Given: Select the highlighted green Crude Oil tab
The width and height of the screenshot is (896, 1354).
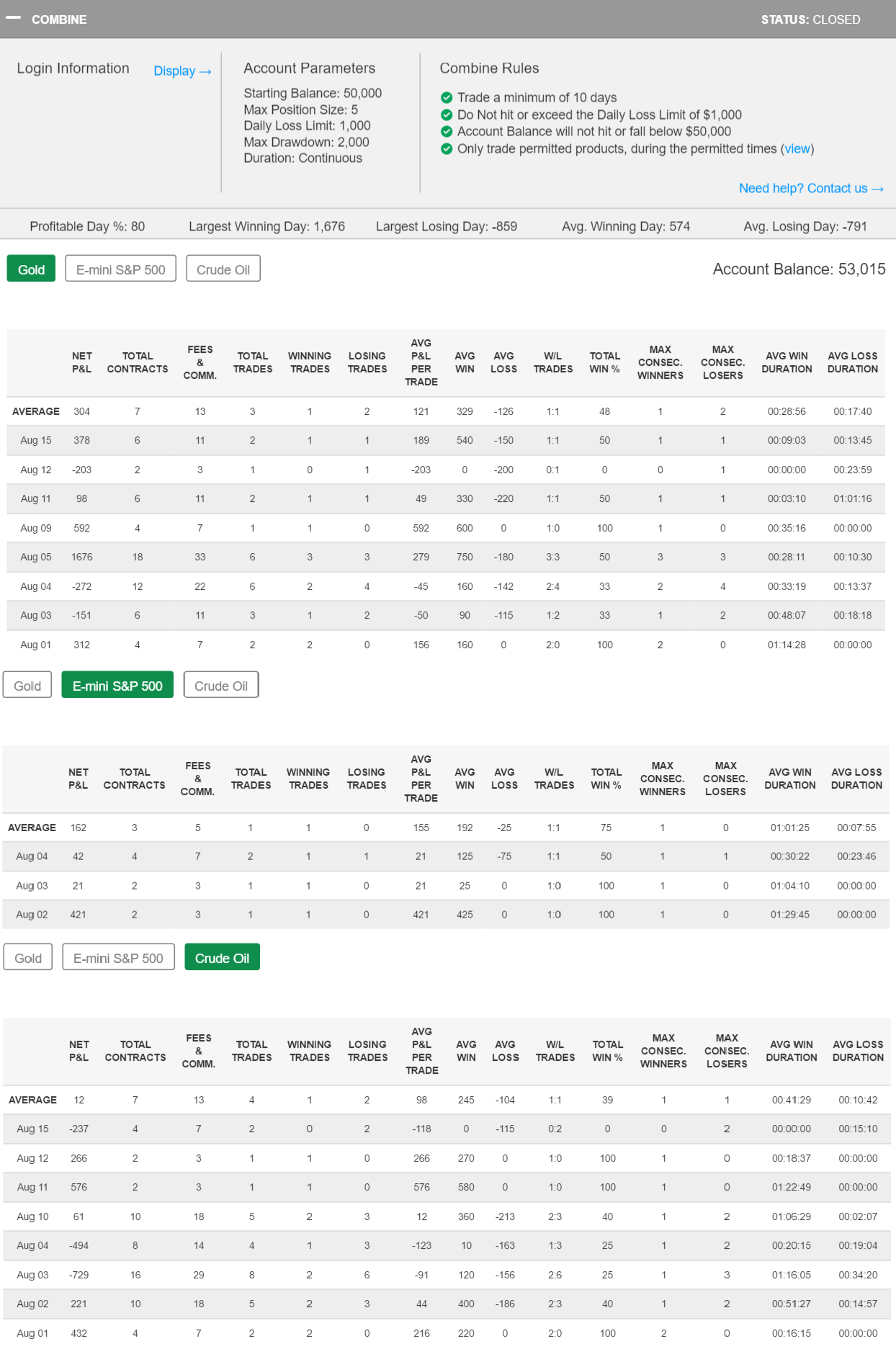Looking at the screenshot, I should tap(222, 958).
